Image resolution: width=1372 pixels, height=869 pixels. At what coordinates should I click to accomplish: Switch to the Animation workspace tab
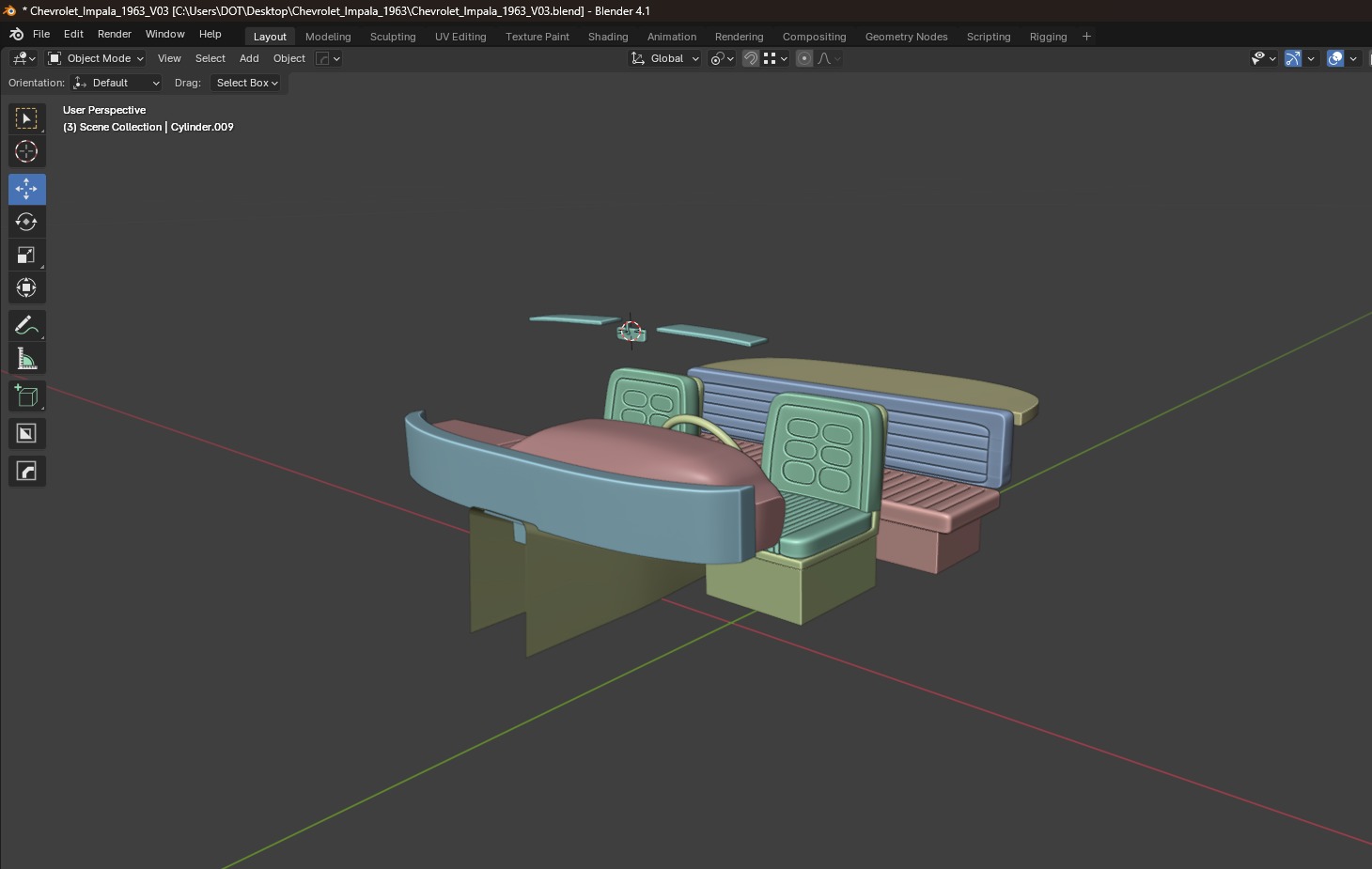[x=672, y=37]
